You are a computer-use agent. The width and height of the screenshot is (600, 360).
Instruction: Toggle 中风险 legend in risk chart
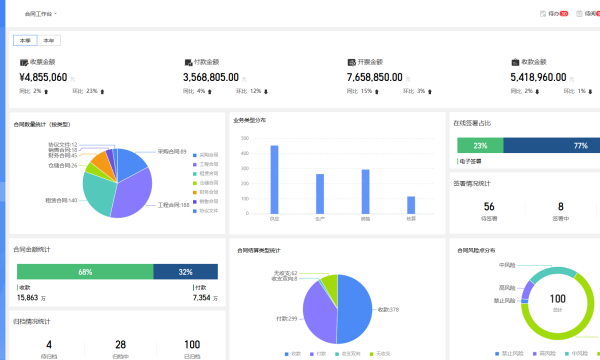[x=576, y=353]
